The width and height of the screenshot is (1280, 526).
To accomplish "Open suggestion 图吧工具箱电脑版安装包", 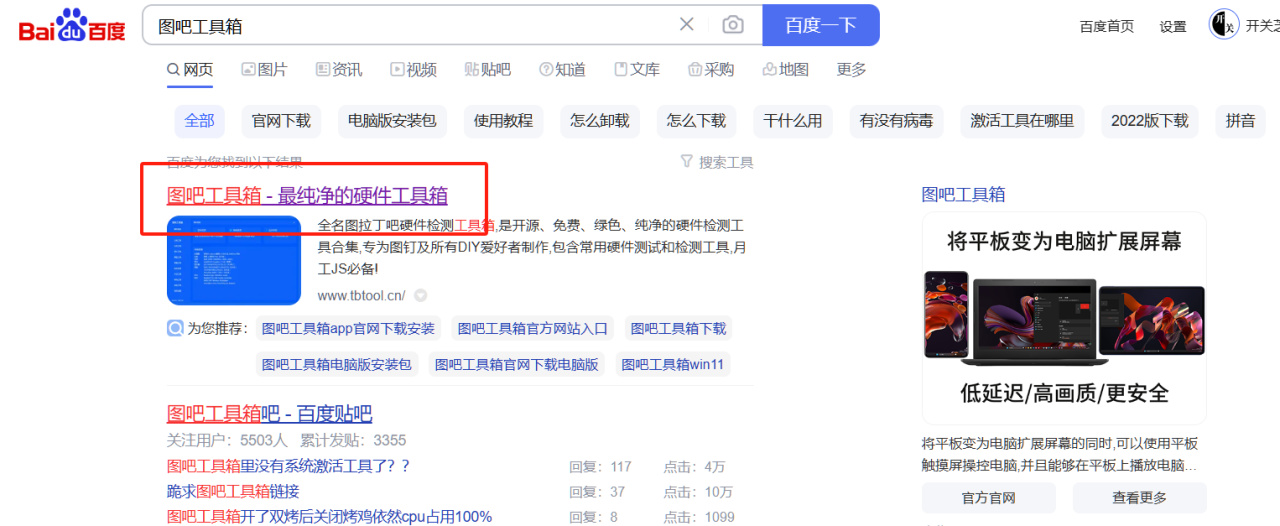I will [337, 364].
